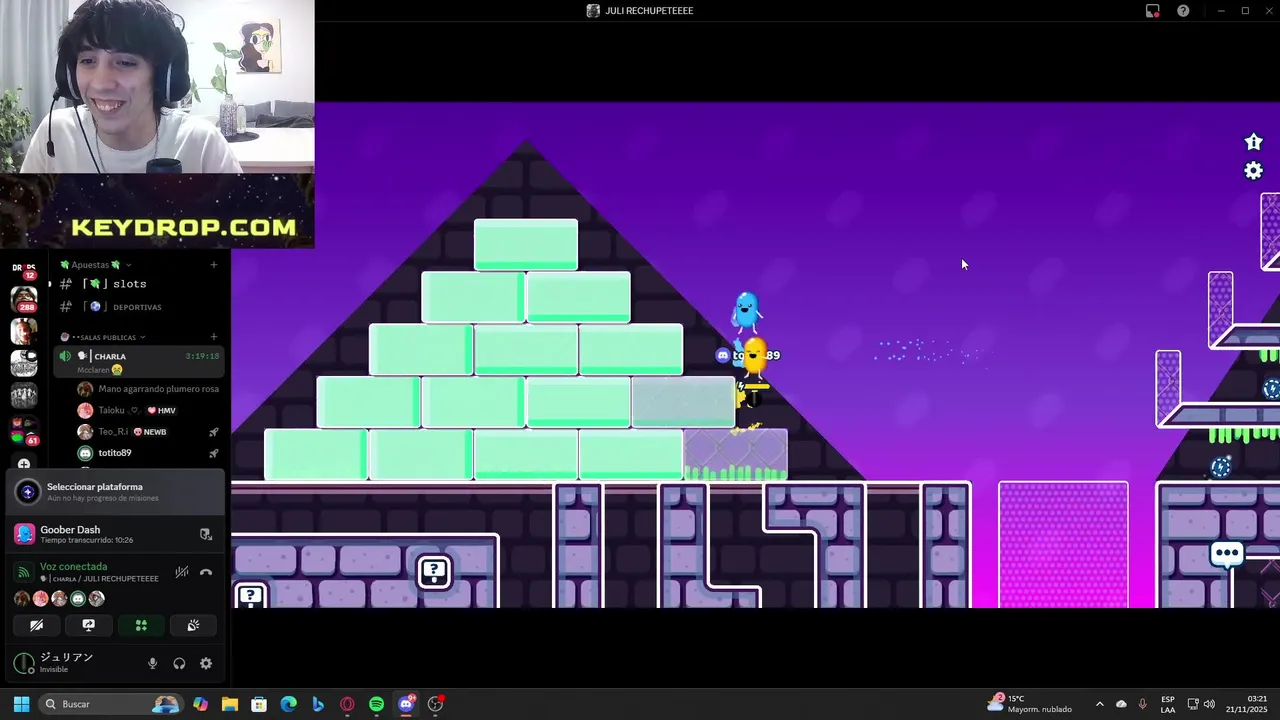Open the Deportivas channel
Image resolution: width=1280 pixels, height=720 pixels.
(138, 307)
